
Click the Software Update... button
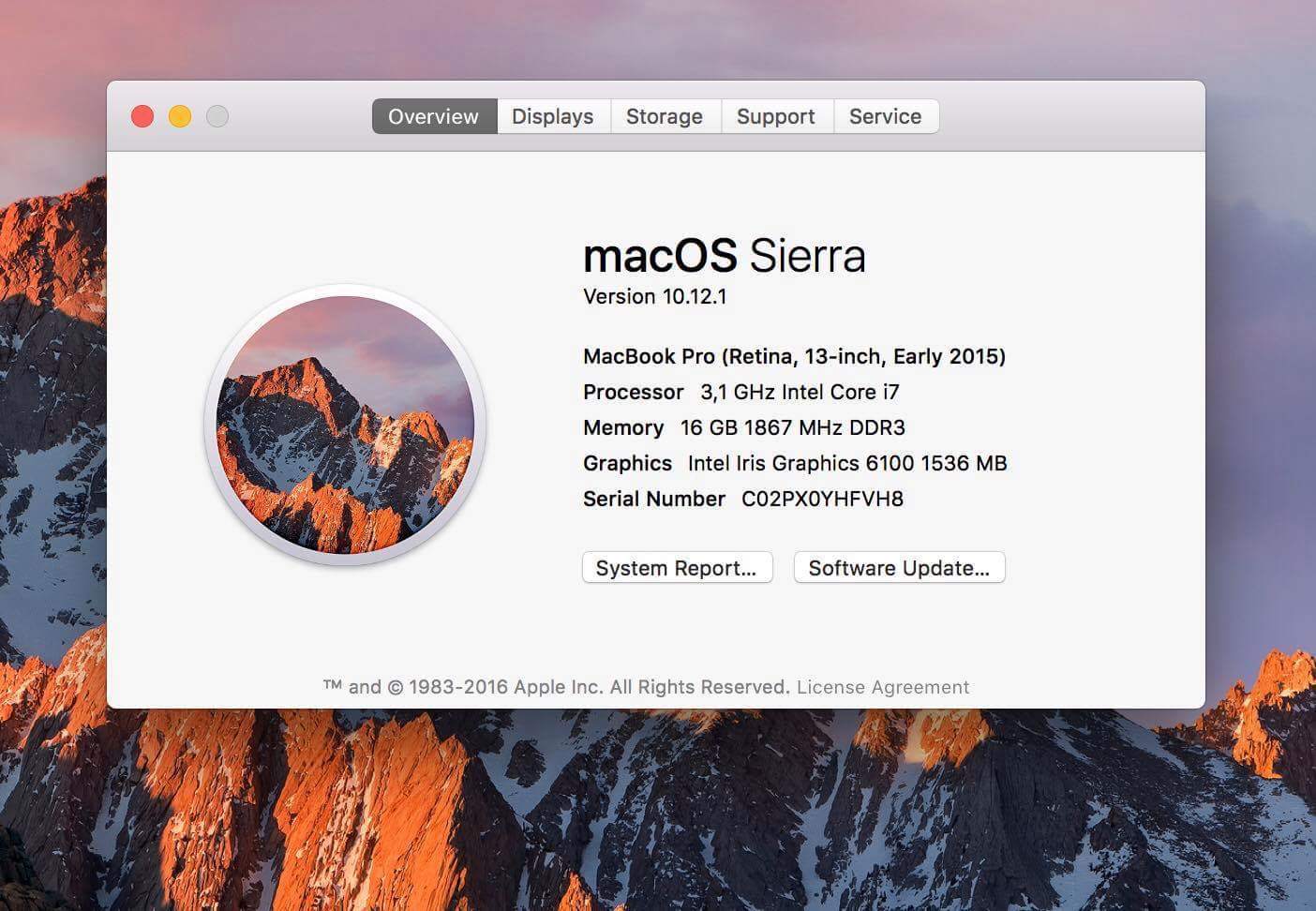point(899,568)
